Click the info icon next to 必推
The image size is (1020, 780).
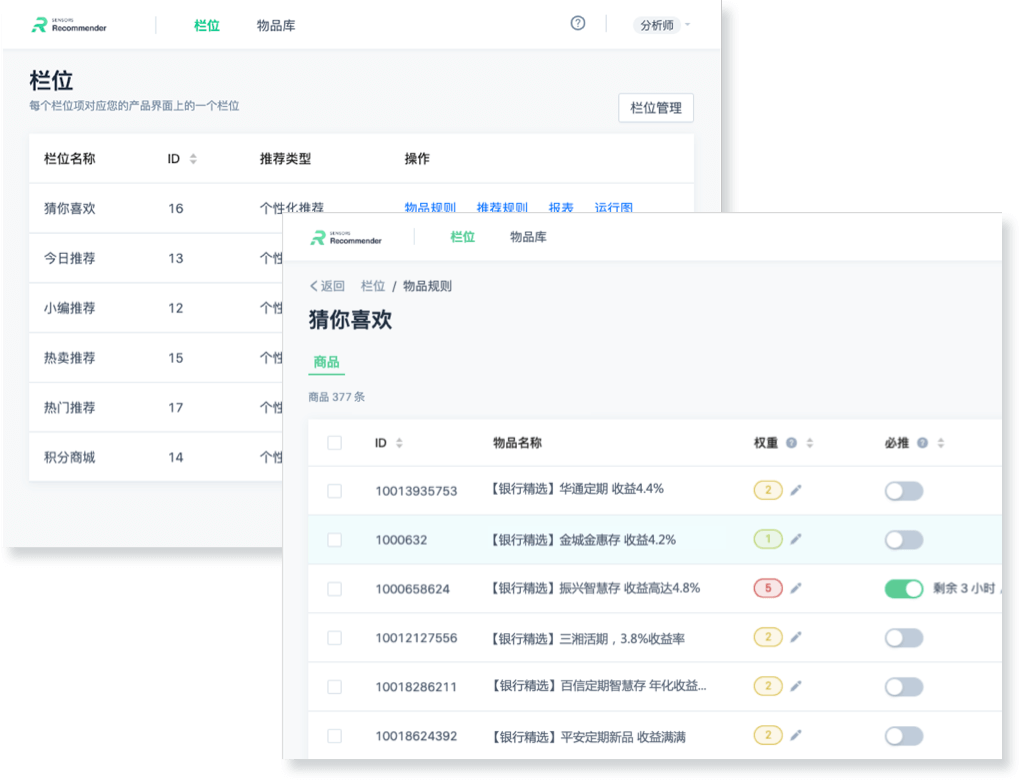(x=922, y=443)
